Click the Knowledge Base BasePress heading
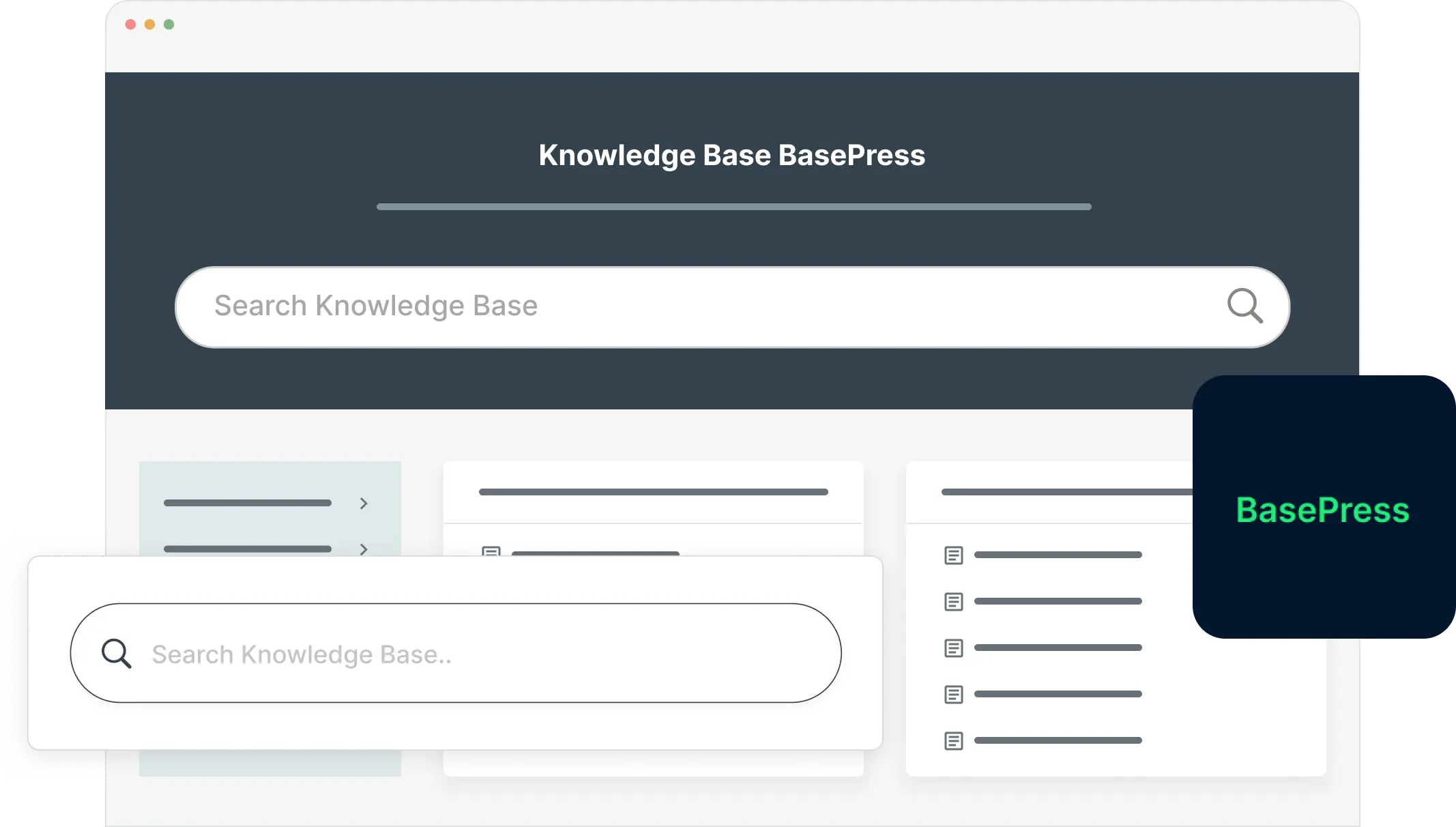 732,155
